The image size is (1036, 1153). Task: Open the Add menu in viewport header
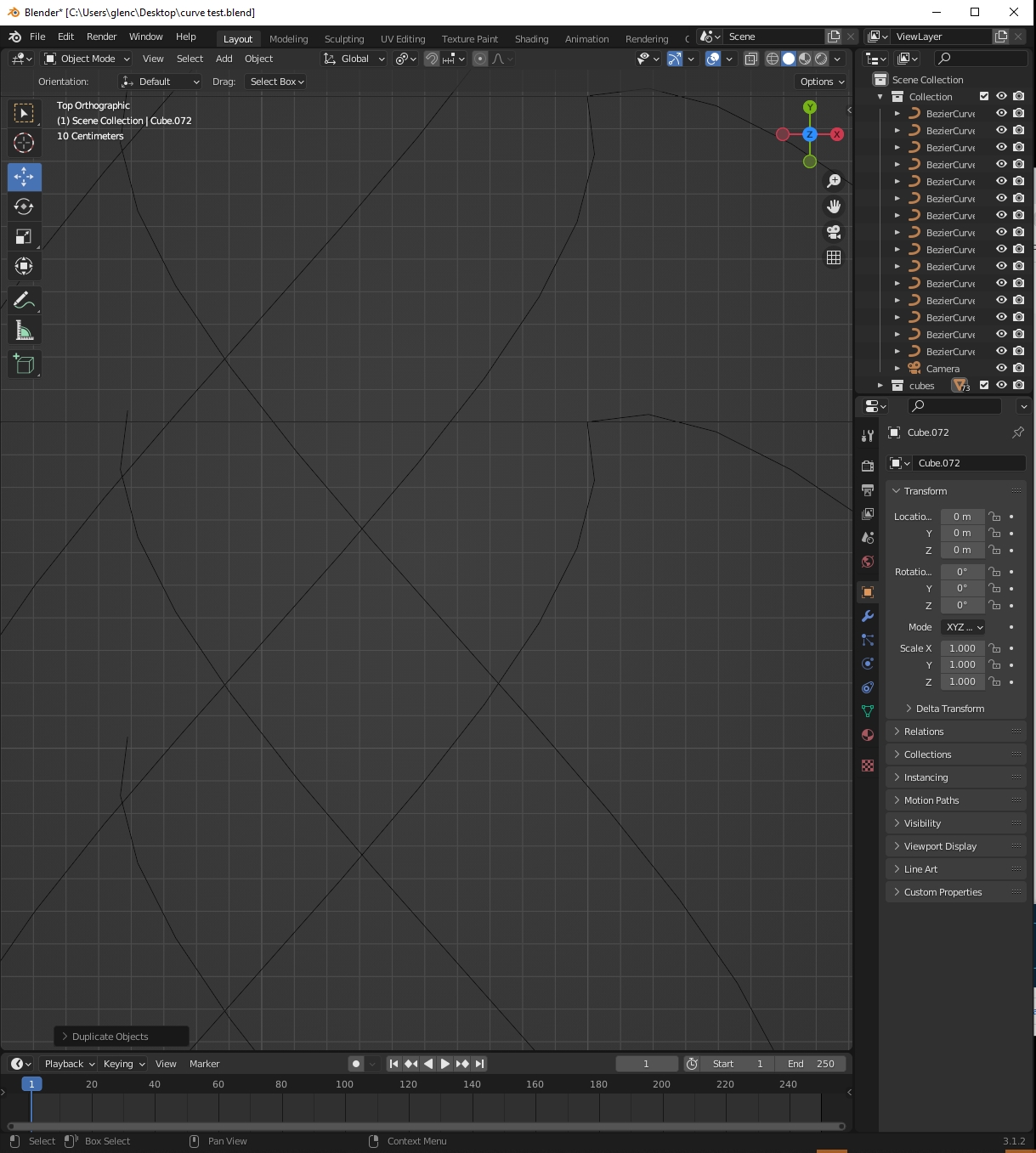point(224,59)
